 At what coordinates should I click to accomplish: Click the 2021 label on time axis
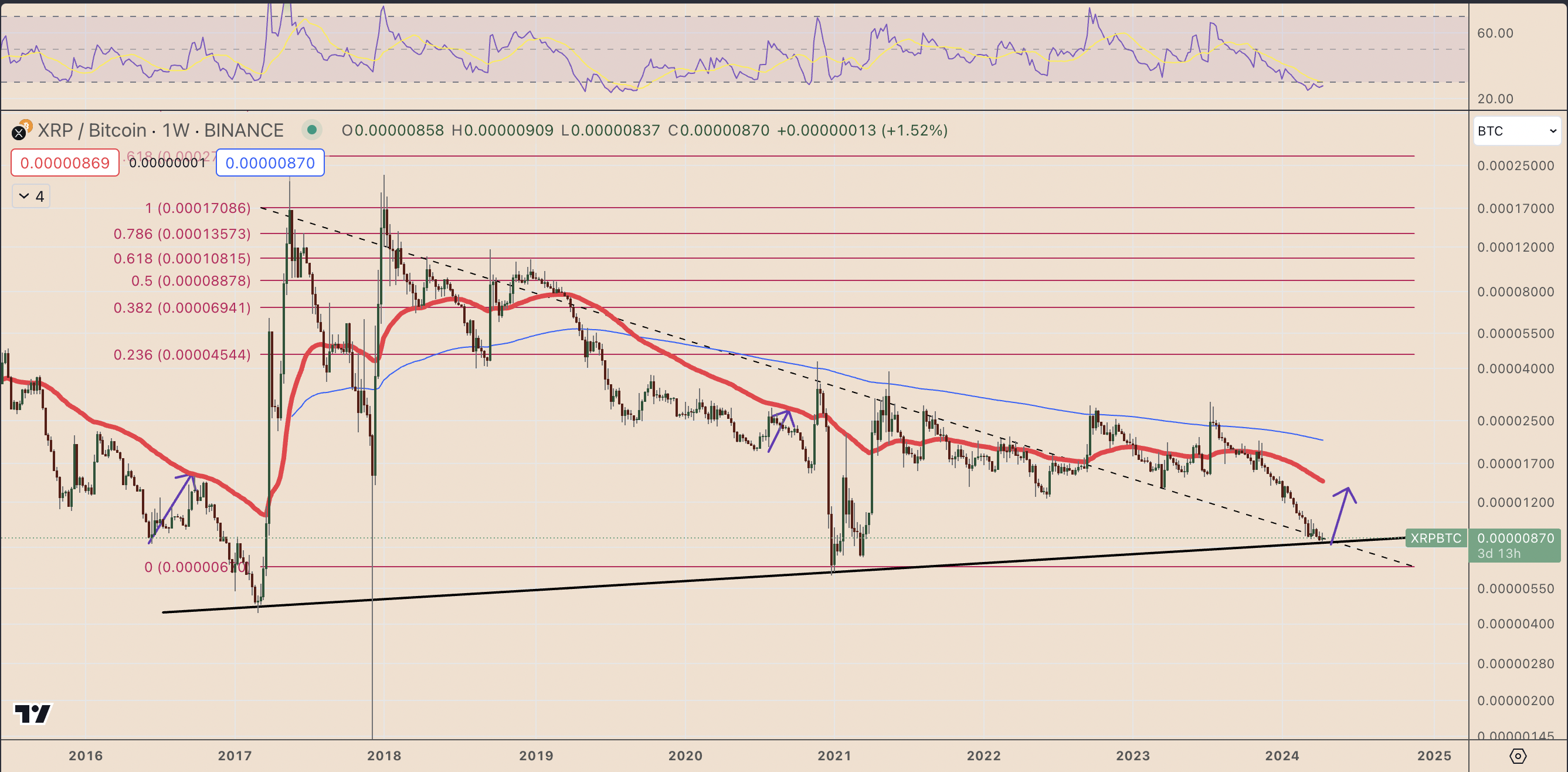click(x=834, y=756)
